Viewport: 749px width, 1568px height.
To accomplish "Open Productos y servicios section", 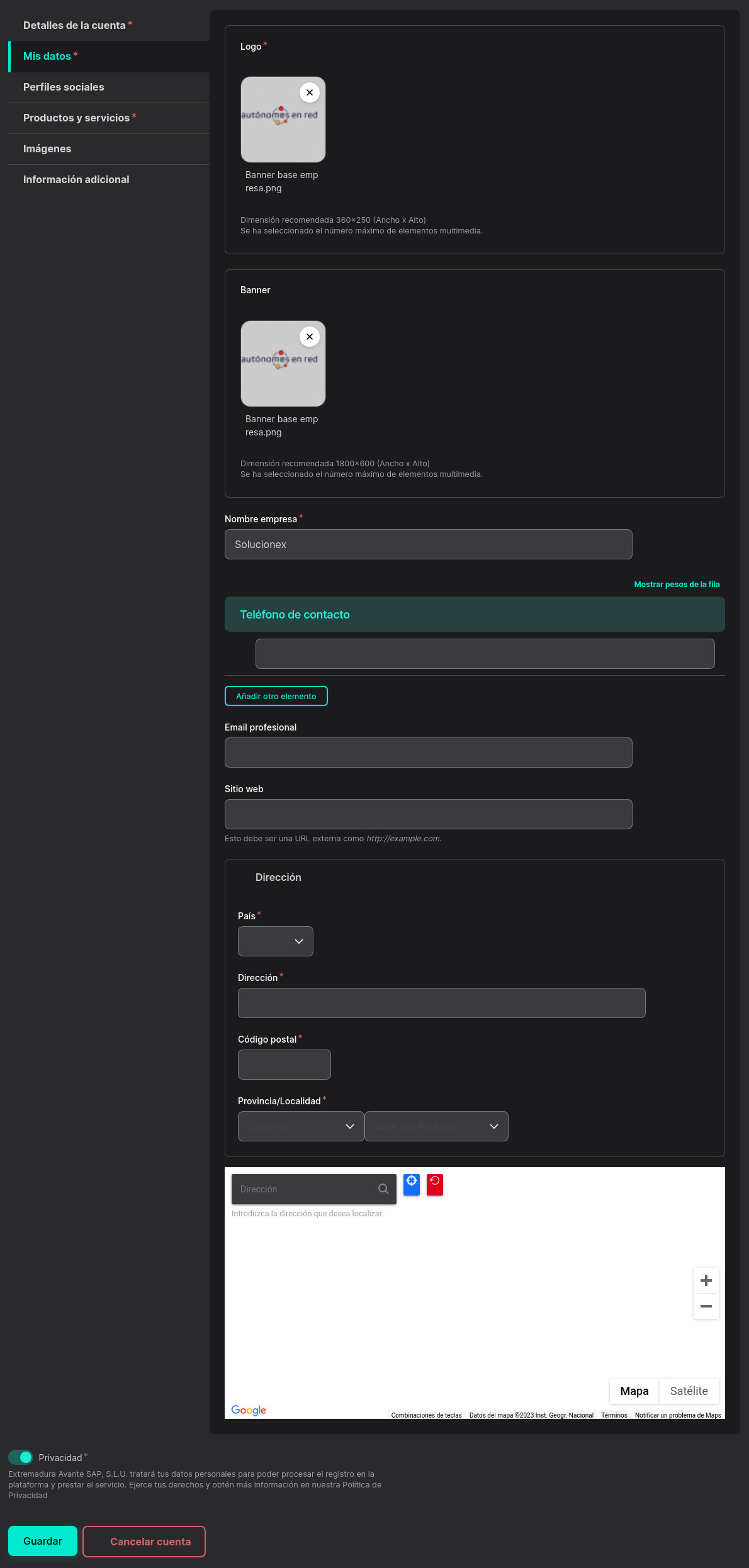I will pos(76,118).
